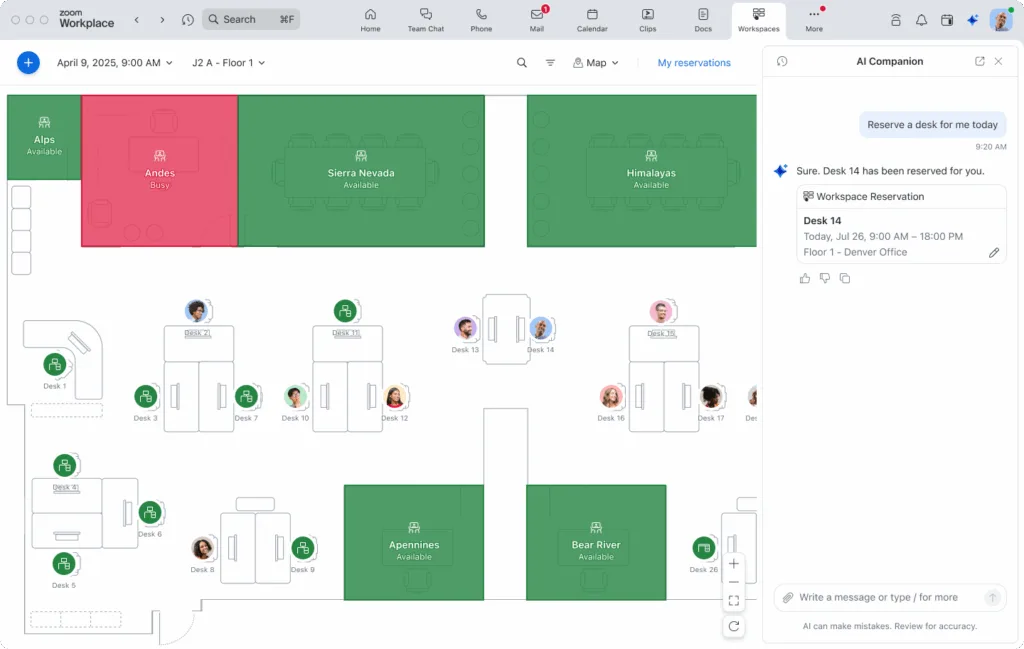The width and height of the screenshot is (1024, 649).
Task: Click the blue plus new reservation button
Action: (28, 63)
